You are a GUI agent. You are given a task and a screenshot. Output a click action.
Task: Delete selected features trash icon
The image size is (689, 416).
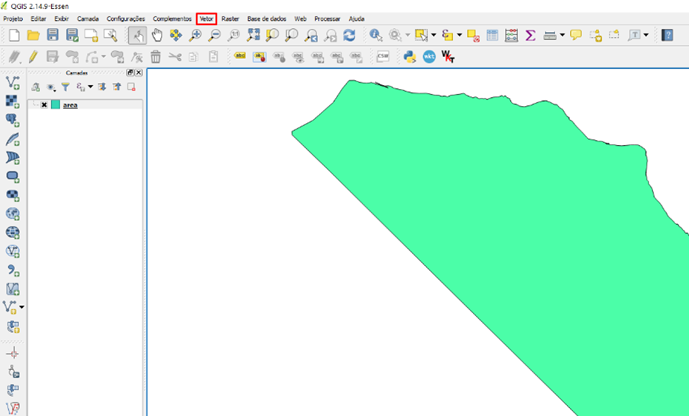[156, 57]
